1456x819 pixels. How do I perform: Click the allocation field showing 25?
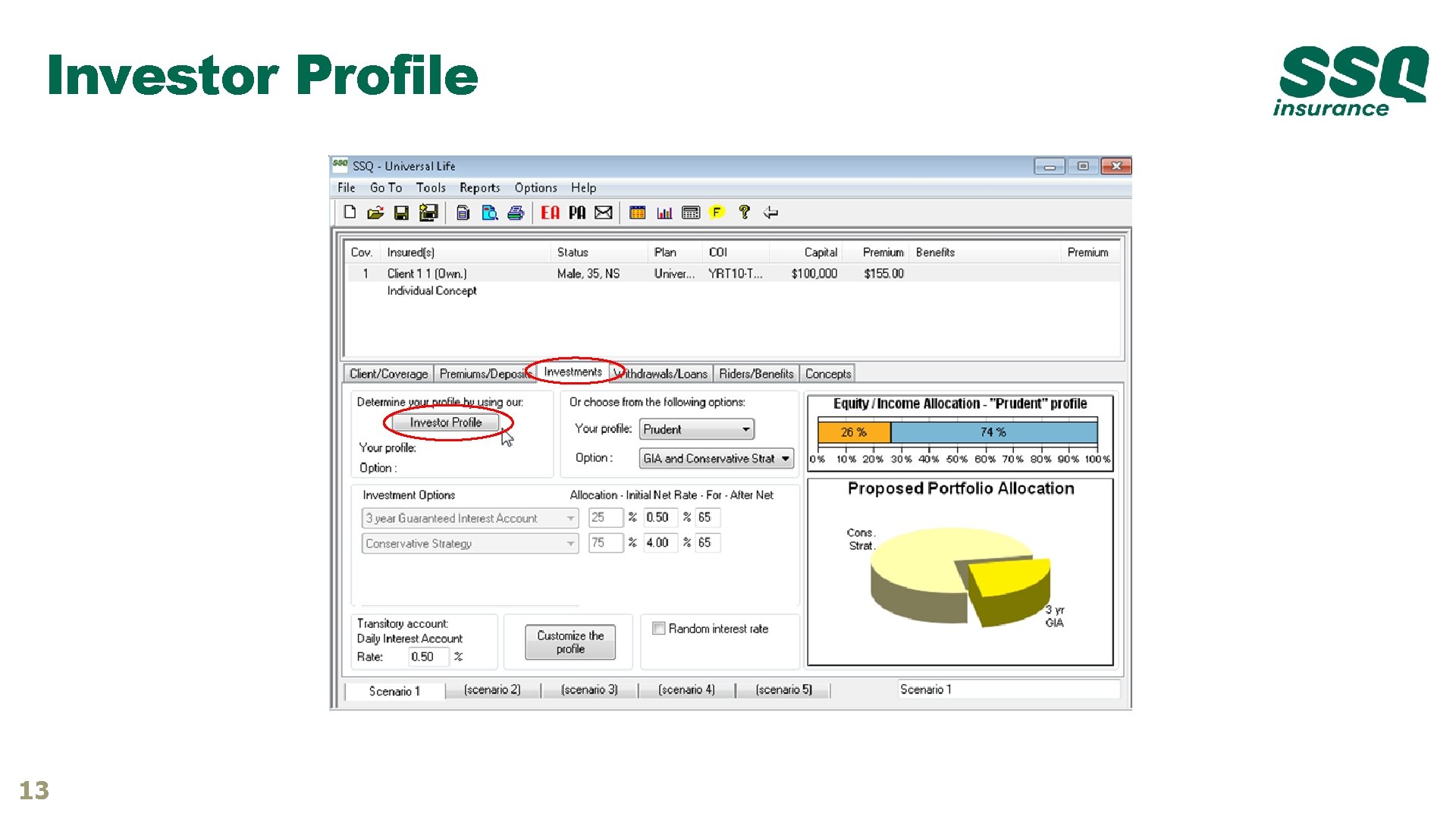point(605,517)
